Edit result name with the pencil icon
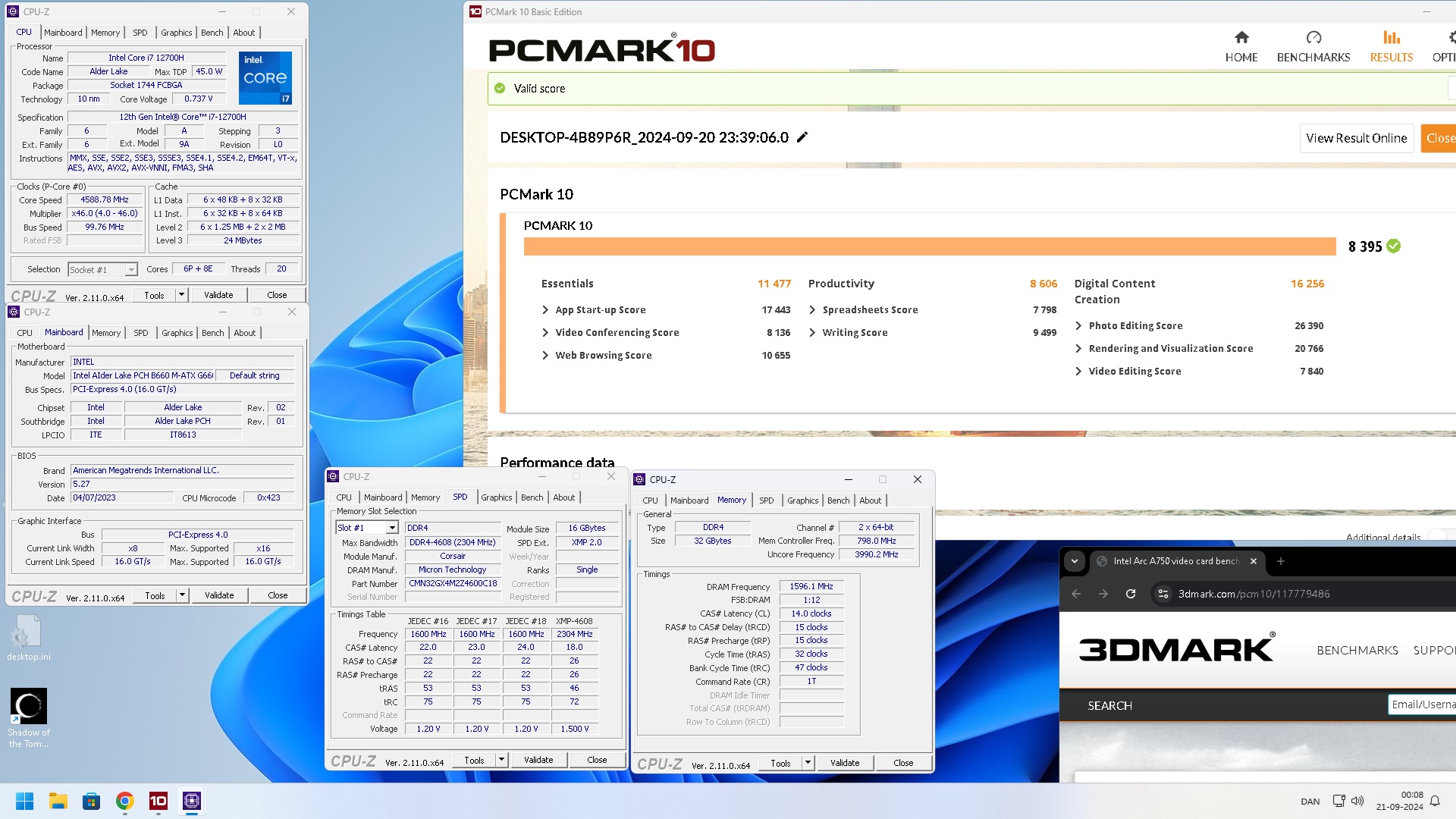 pos(802,137)
